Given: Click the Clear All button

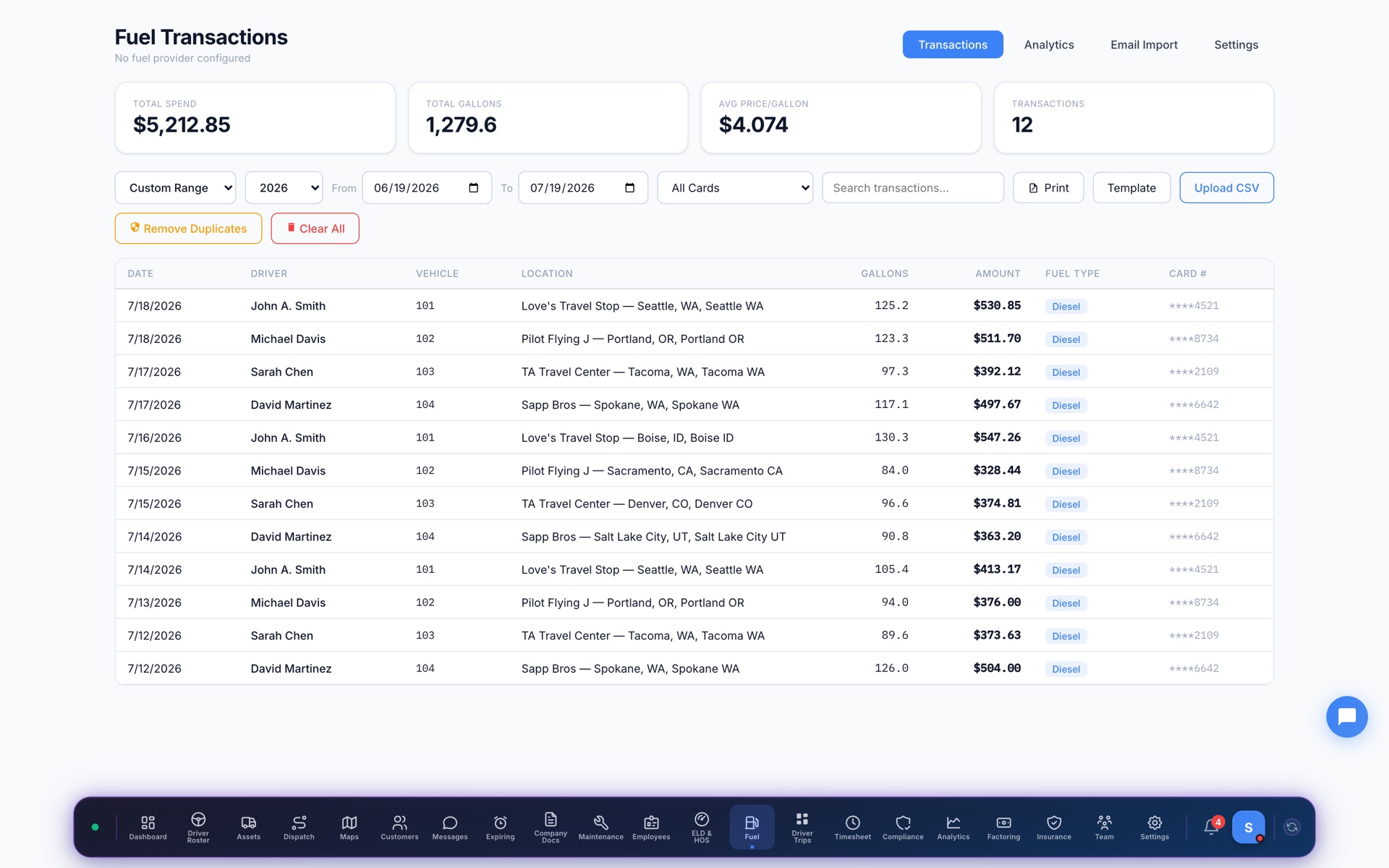Looking at the screenshot, I should pos(315,229).
